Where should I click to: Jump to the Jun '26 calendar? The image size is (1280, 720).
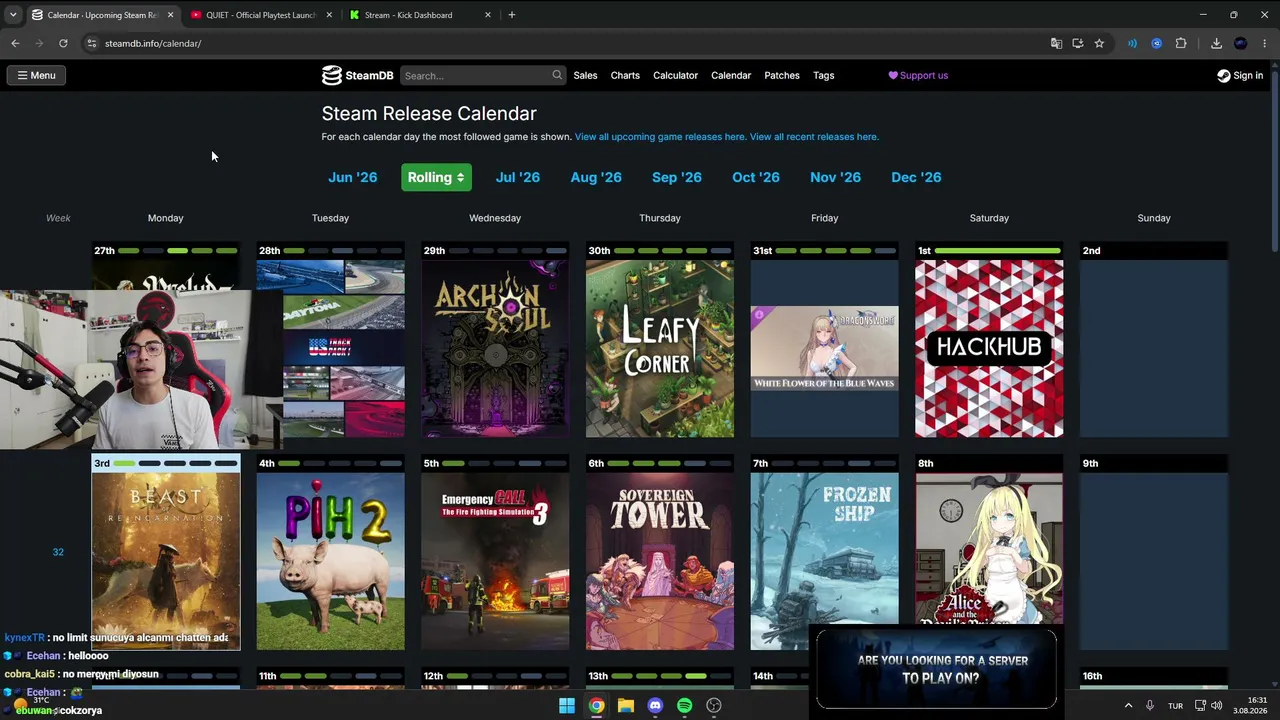(x=353, y=177)
